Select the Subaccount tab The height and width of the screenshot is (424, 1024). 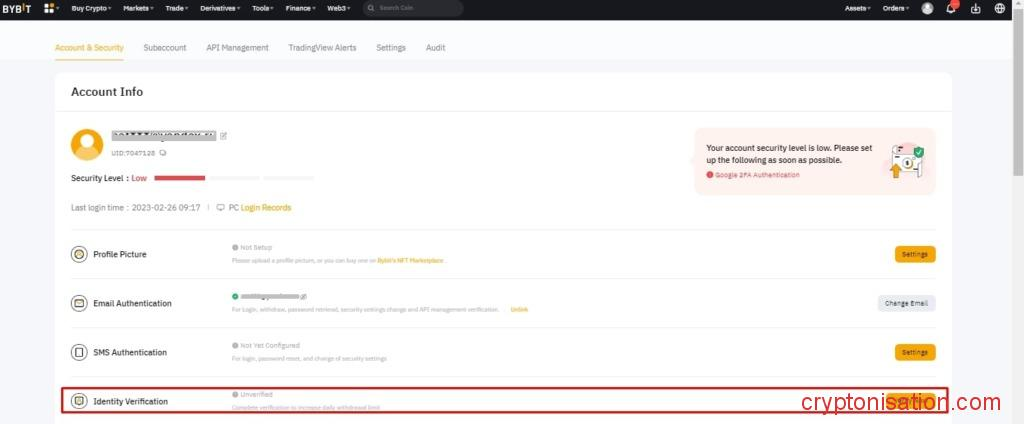pos(165,47)
